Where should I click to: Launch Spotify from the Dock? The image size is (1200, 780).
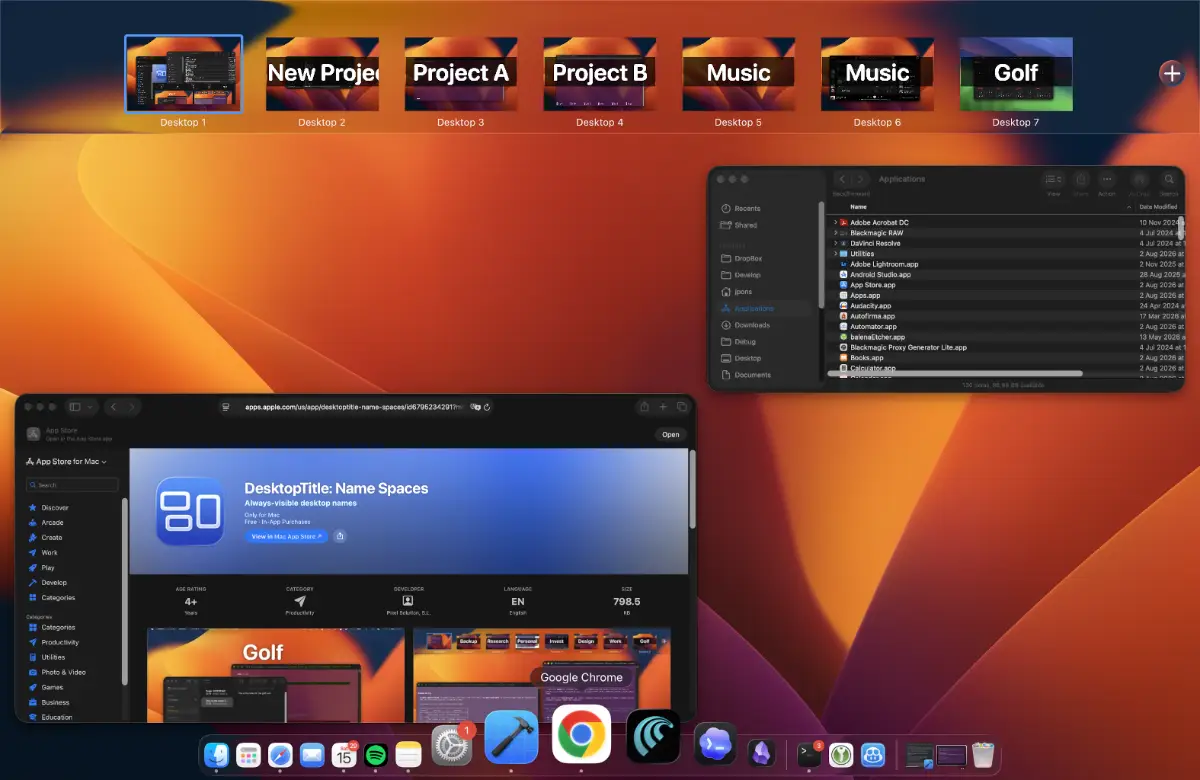[x=376, y=755]
